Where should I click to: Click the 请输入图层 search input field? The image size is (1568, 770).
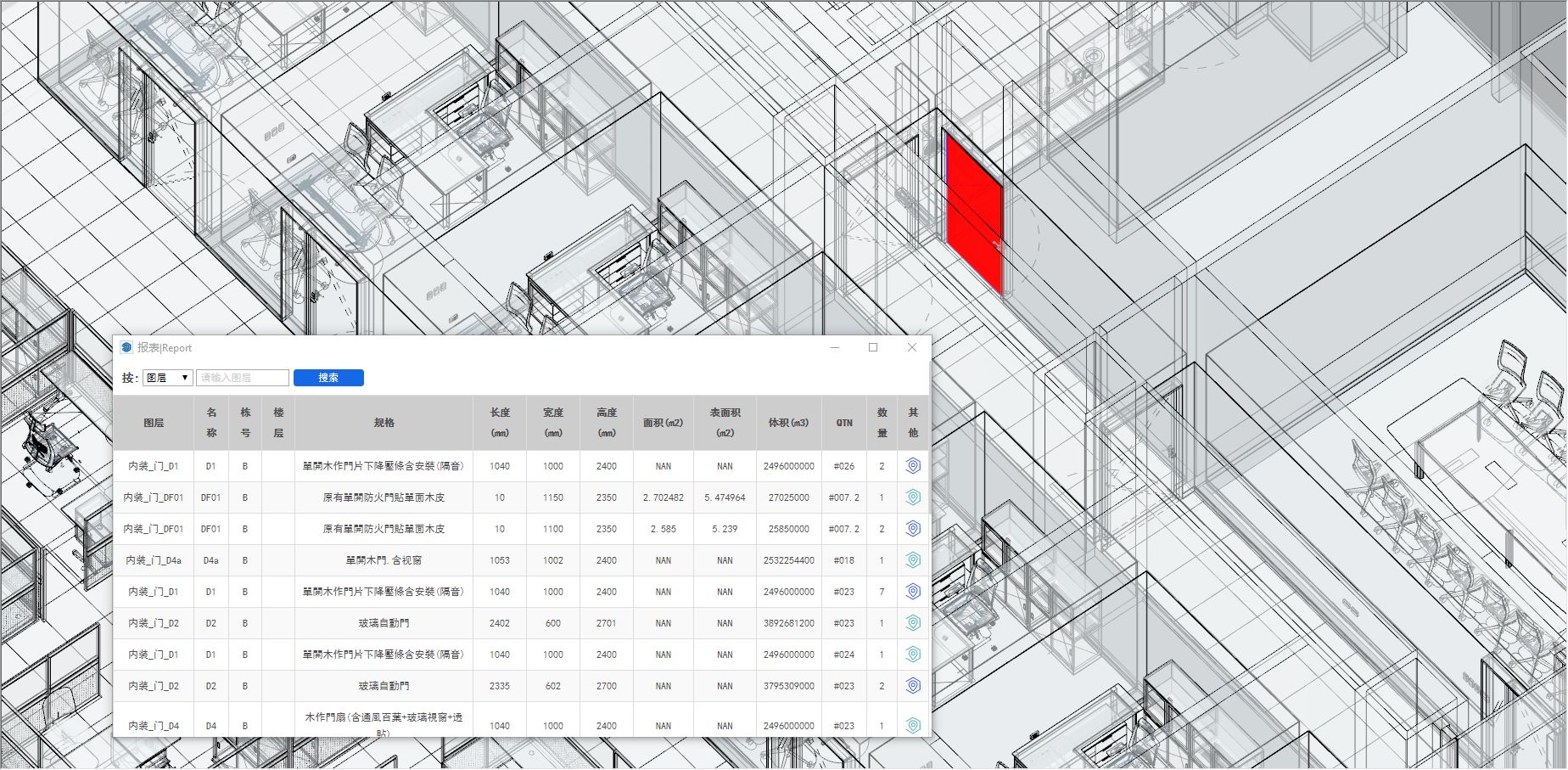click(x=243, y=378)
